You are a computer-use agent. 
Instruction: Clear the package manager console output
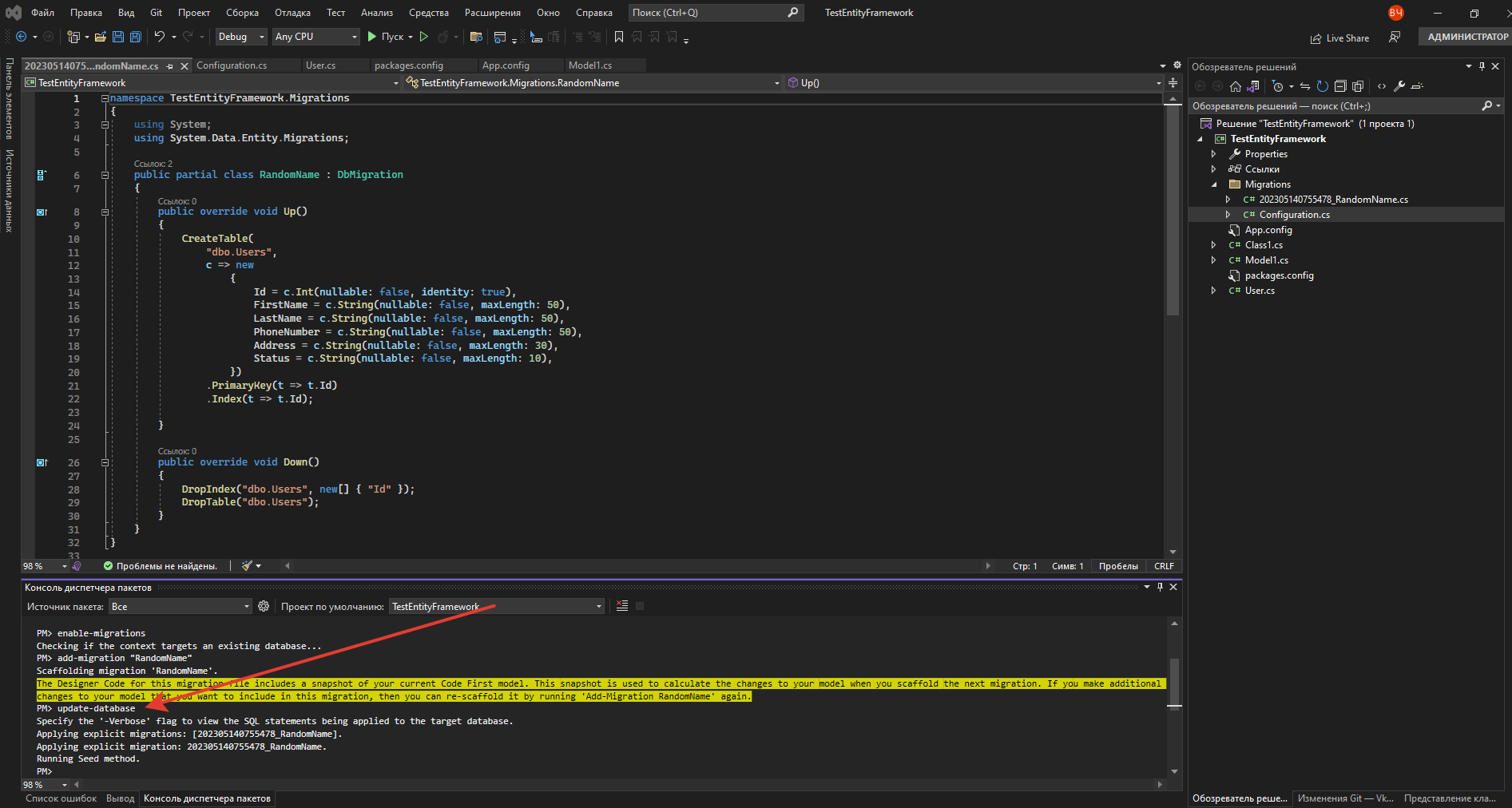coord(622,606)
